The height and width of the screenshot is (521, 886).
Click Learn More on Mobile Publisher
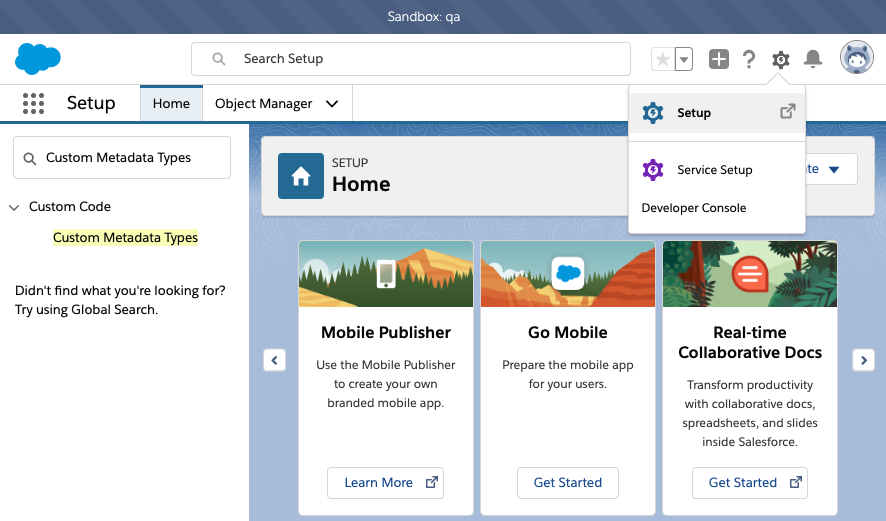point(385,483)
